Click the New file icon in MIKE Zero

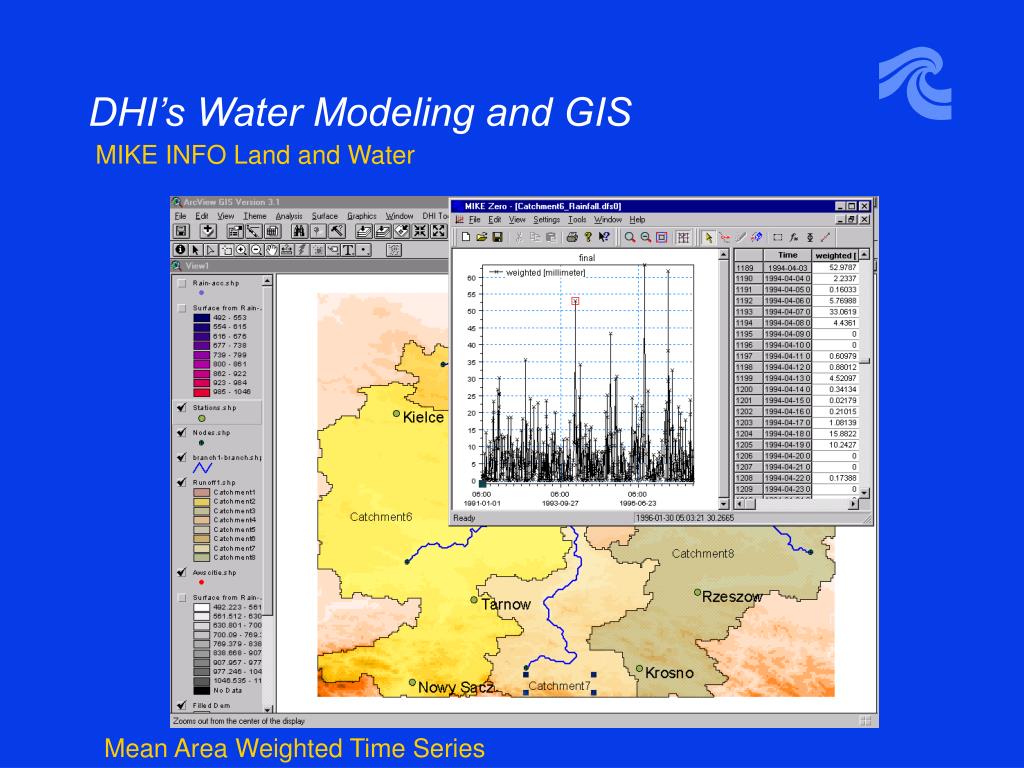tap(466, 237)
